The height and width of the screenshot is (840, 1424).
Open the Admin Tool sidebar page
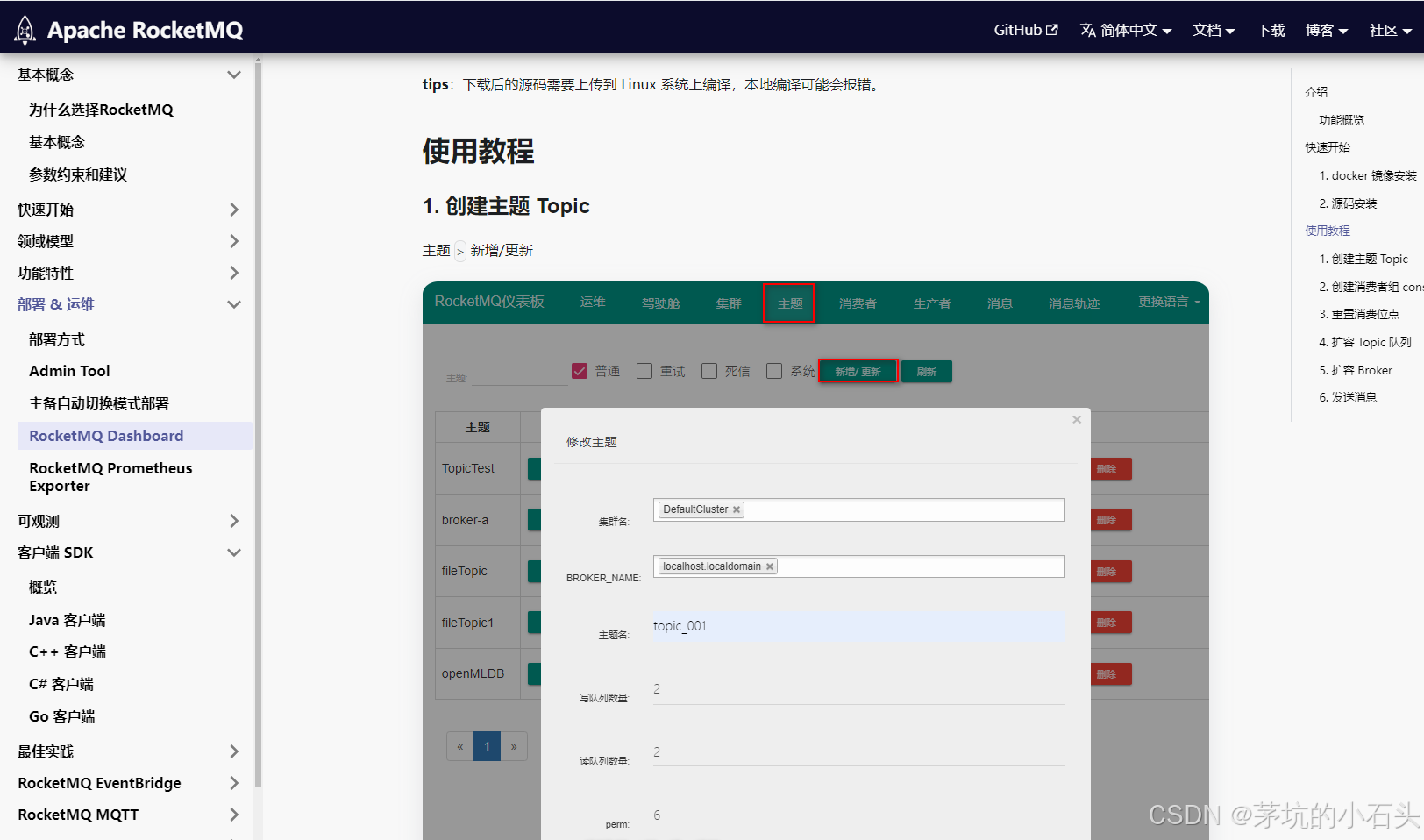point(69,371)
